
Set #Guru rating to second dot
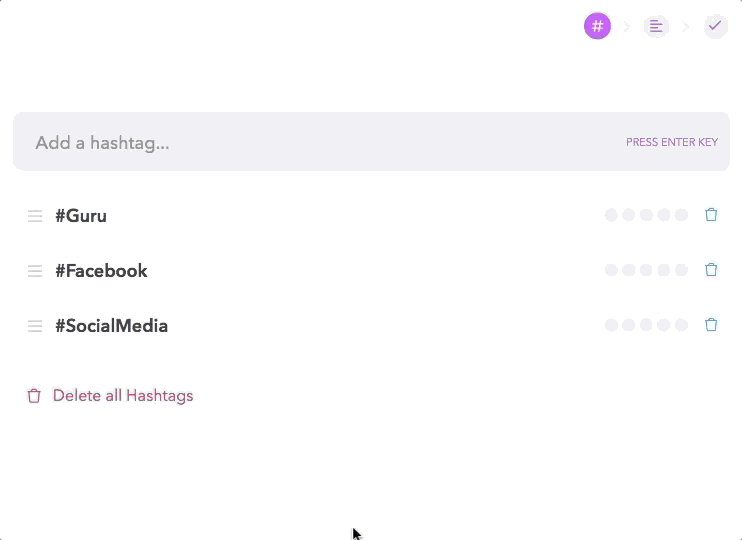tap(628, 215)
